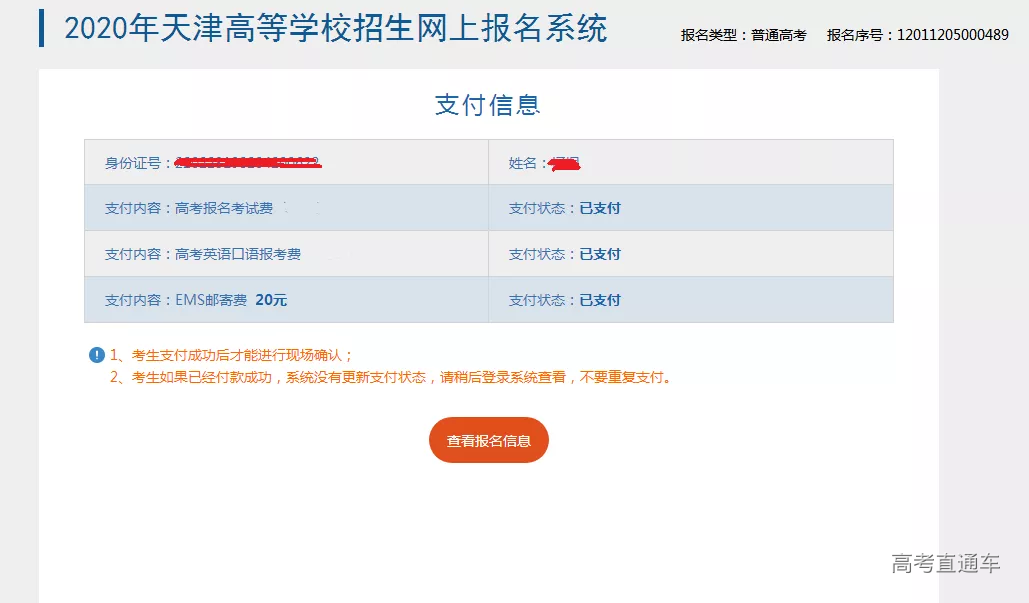Click the 报名类型：普通高考 text
The width and height of the screenshot is (1029, 603).
[x=743, y=35]
